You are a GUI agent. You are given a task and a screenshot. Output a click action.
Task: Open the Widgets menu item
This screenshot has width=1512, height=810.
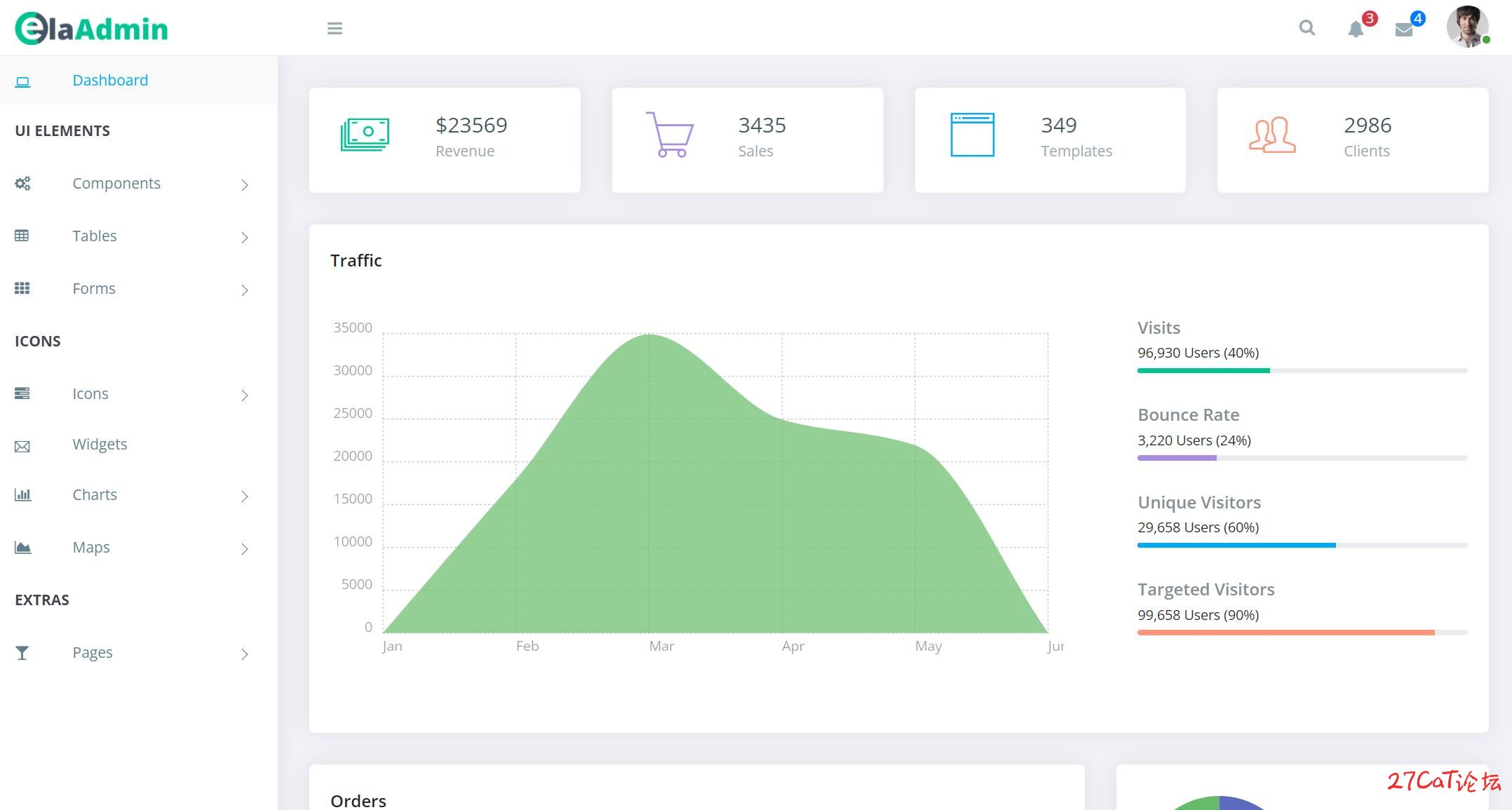pos(100,444)
